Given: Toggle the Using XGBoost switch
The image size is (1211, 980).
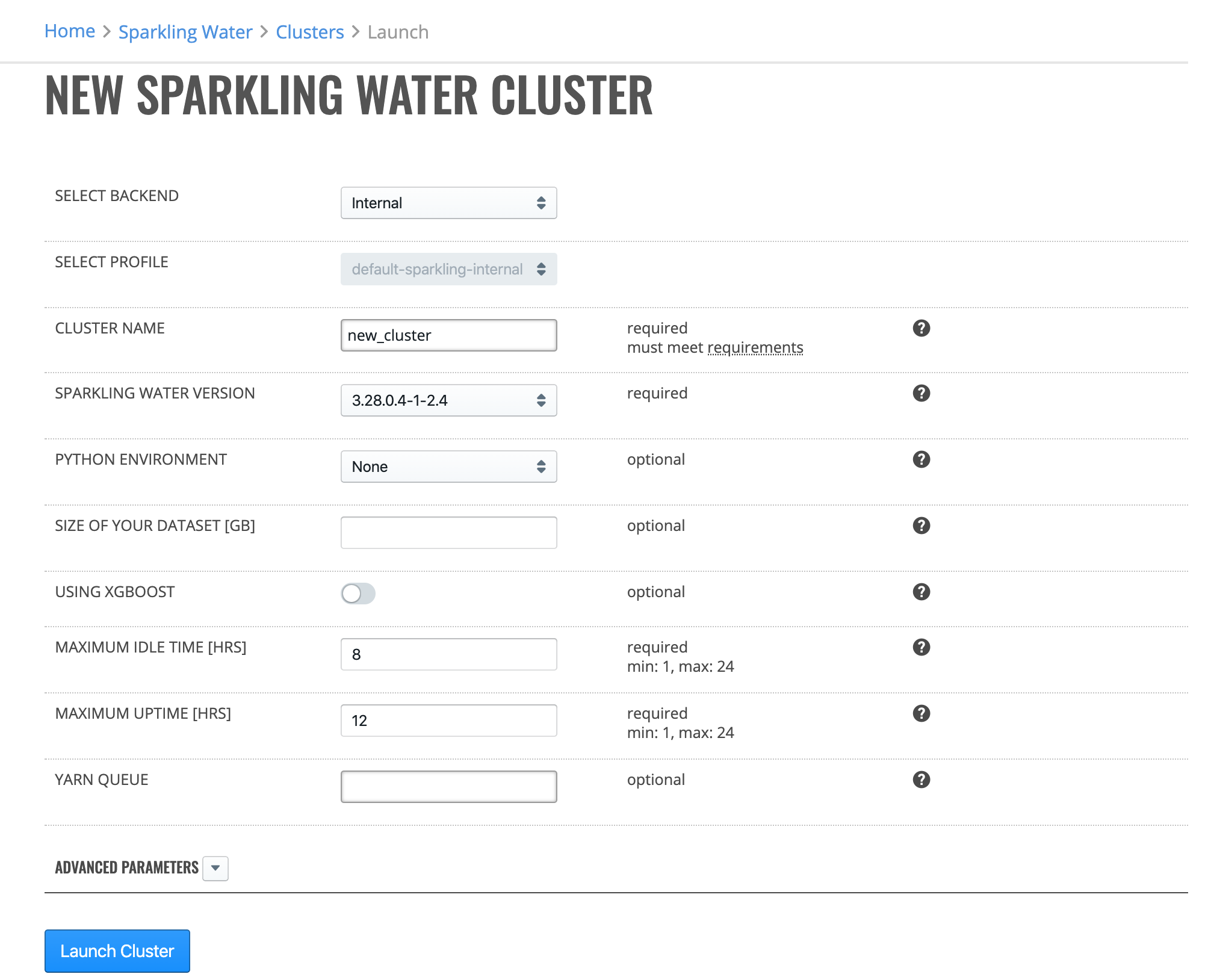Looking at the screenshot, I should click(x=358, y=594).
